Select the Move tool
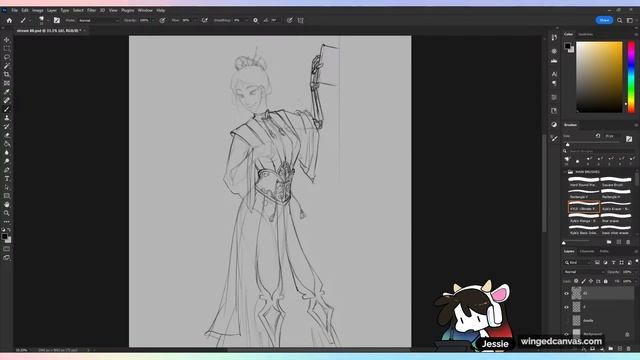 pos(7,40)
